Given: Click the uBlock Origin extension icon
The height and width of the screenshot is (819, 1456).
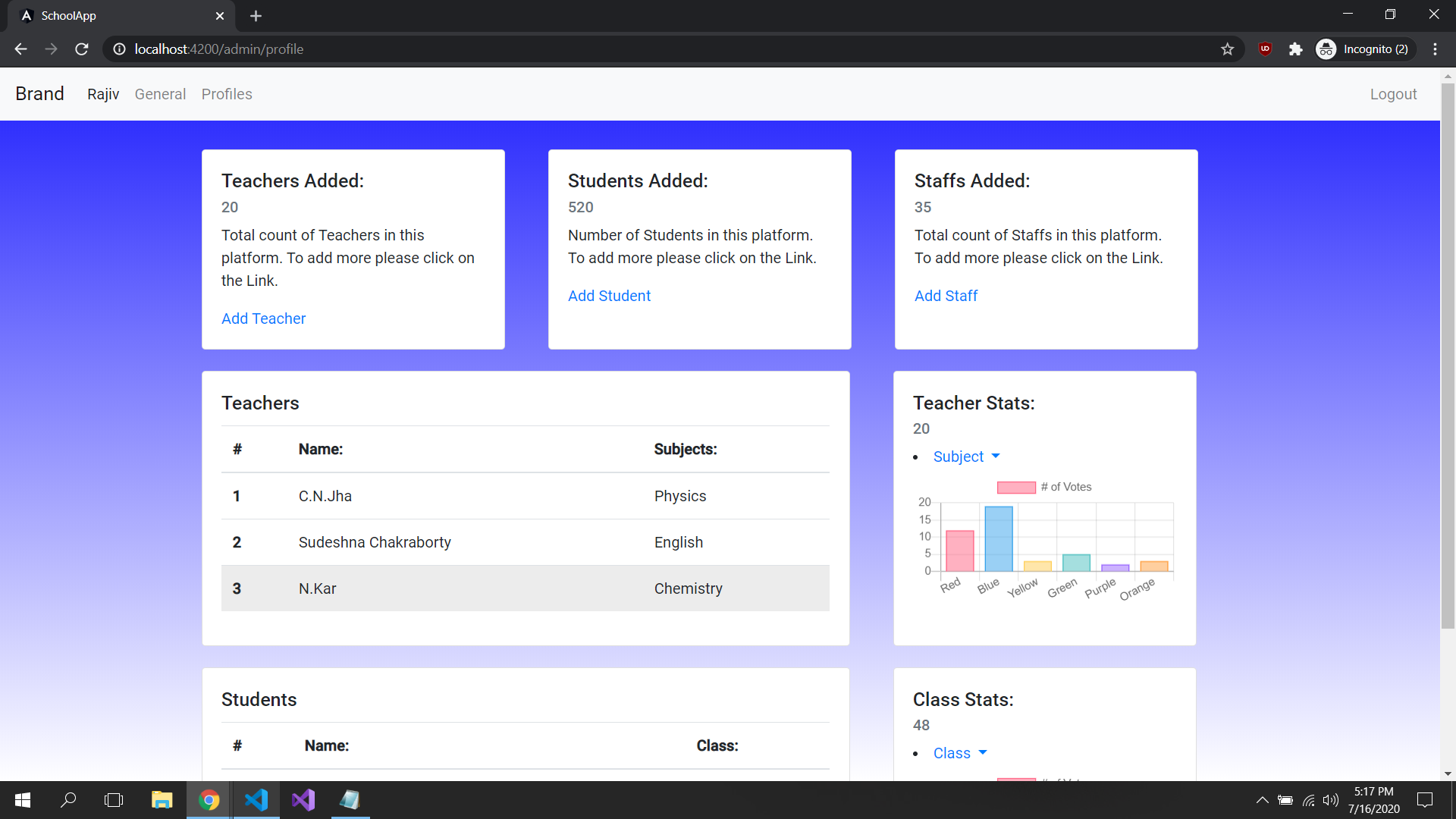Looking at the screenshot, I should (1265, 49).
